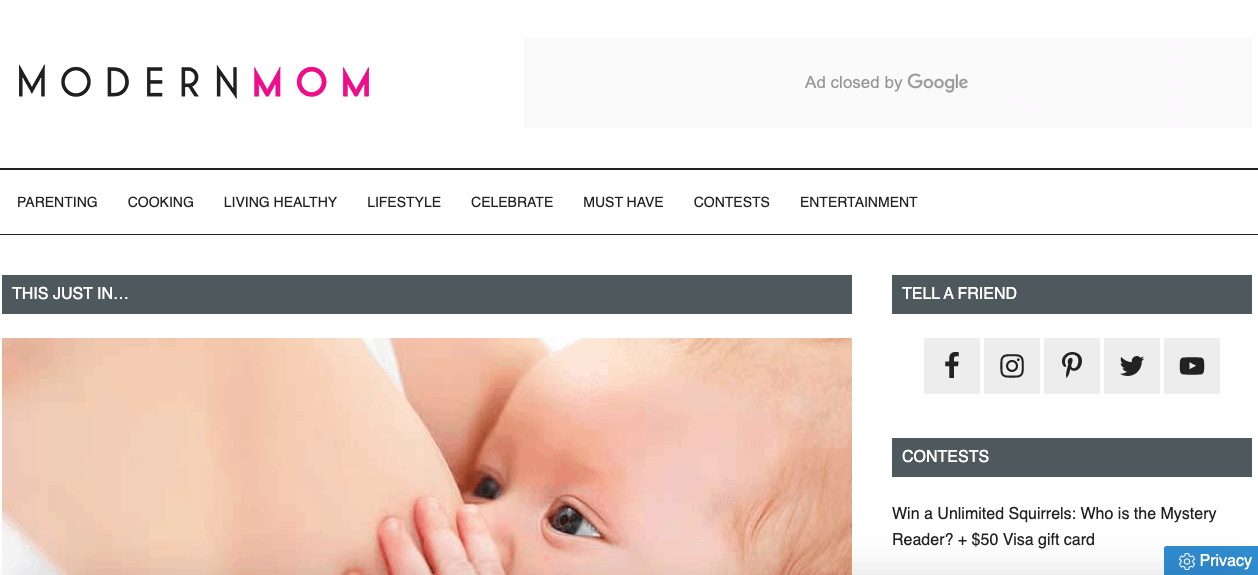The image size is (1258, 575).
Task: Open the breastfeeding baby featured image
Action: tap(427, 456)
